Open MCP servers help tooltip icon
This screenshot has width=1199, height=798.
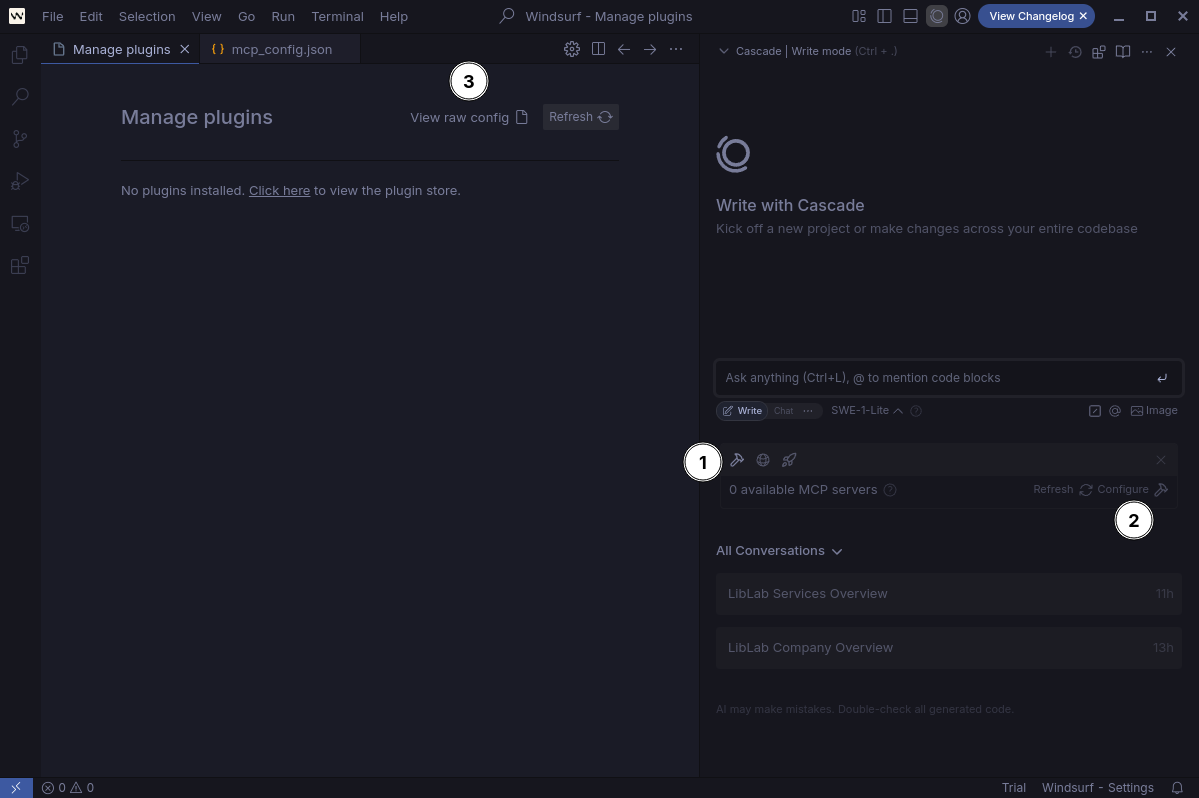pos(890,490)
